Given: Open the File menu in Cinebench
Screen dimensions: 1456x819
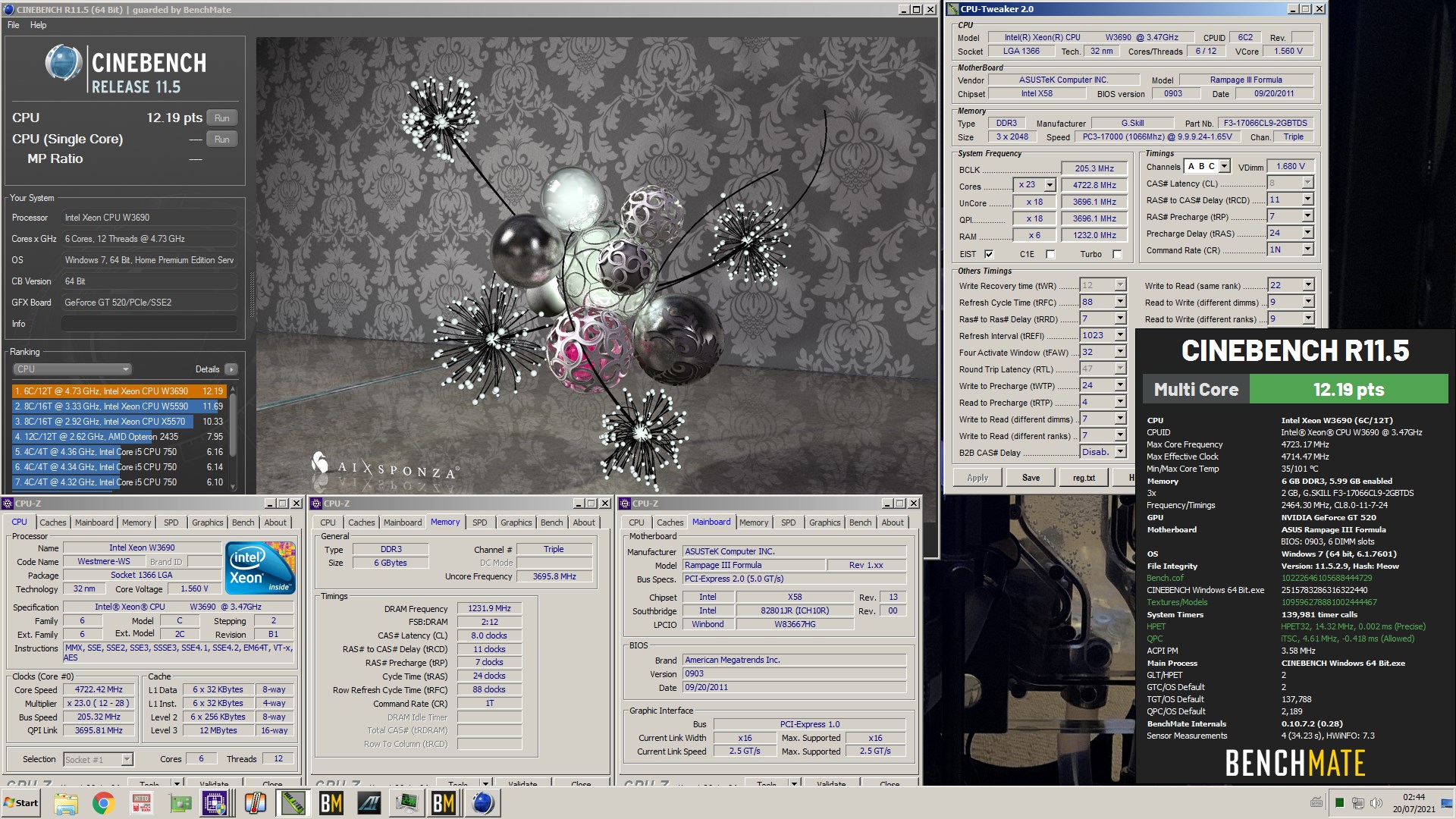Looking at the screenshot, I should tap(14, 25).
